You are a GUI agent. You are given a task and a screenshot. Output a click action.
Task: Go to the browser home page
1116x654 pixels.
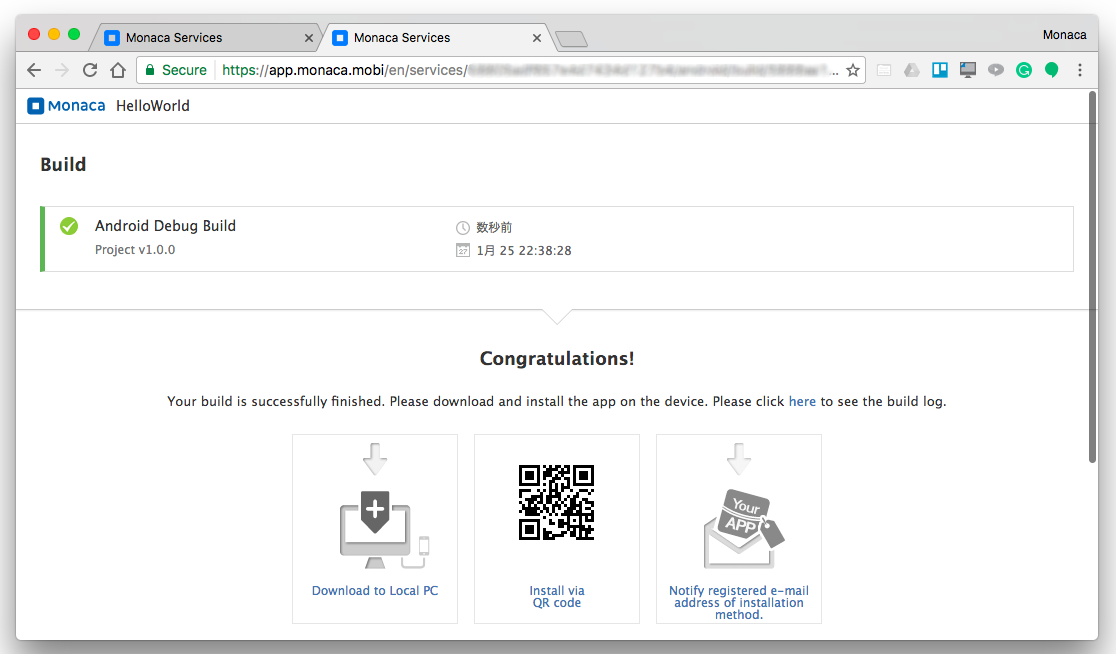tap(118, 70)
